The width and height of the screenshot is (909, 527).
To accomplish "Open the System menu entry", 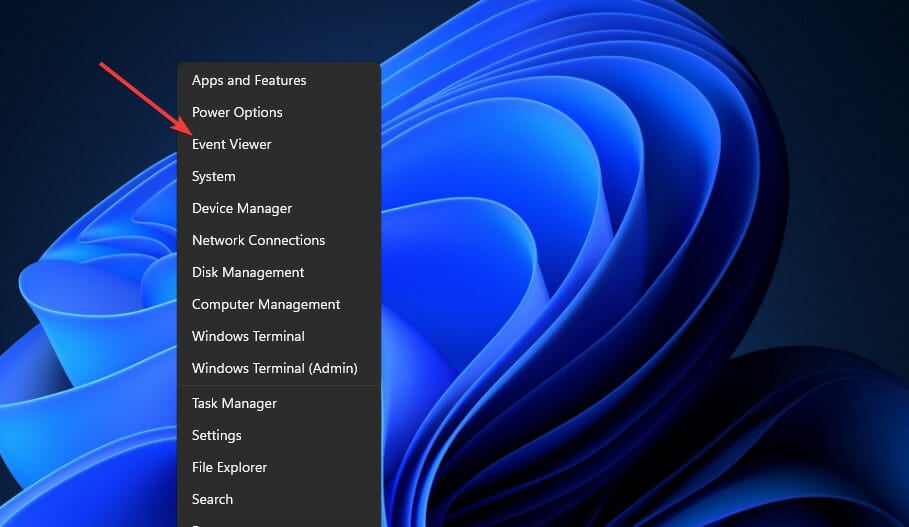I will pos(279,176).
